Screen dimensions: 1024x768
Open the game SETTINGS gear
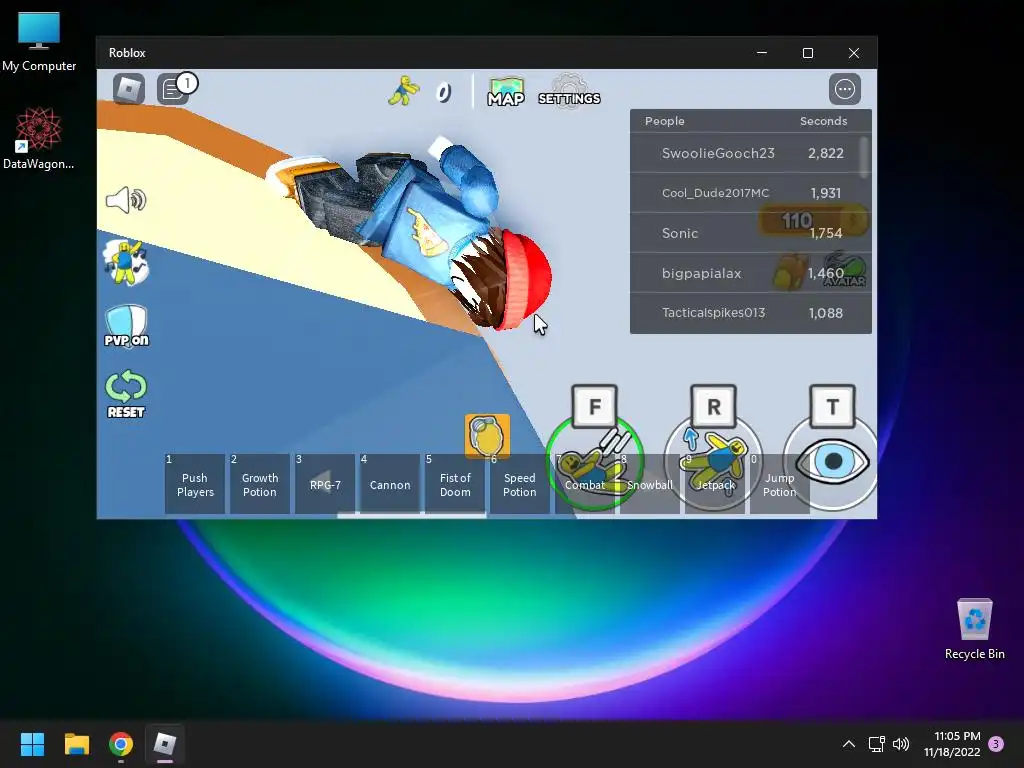coord(569,91)
